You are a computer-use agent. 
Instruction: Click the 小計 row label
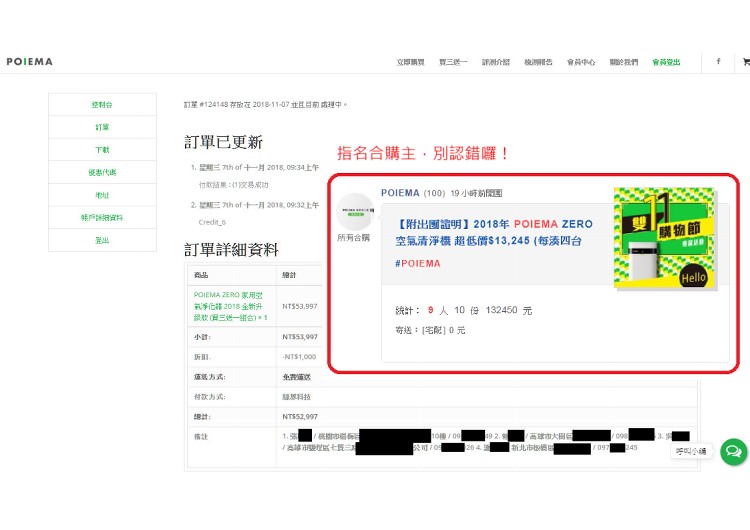click(202, 337)
